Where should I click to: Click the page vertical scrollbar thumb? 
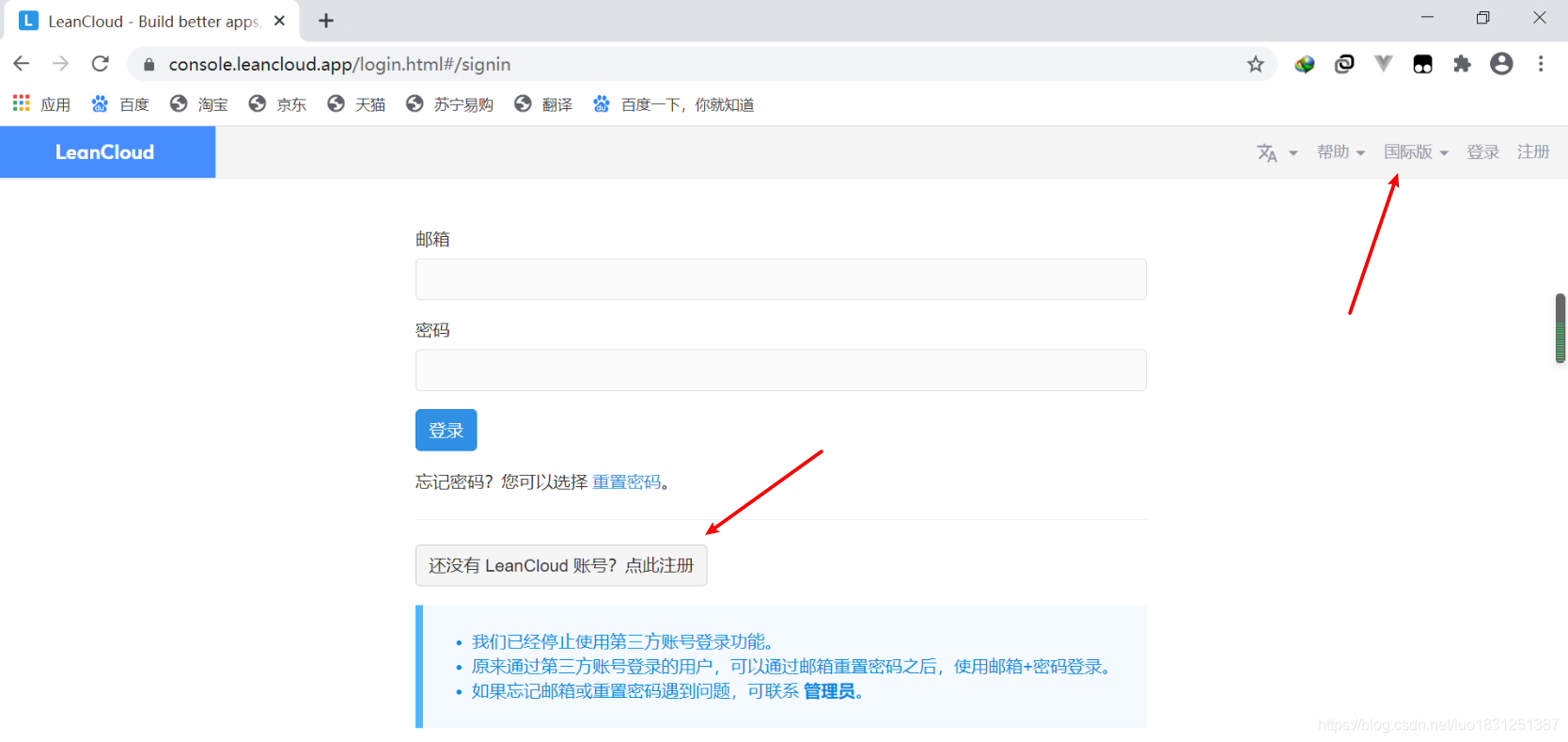pos(1560,328)
